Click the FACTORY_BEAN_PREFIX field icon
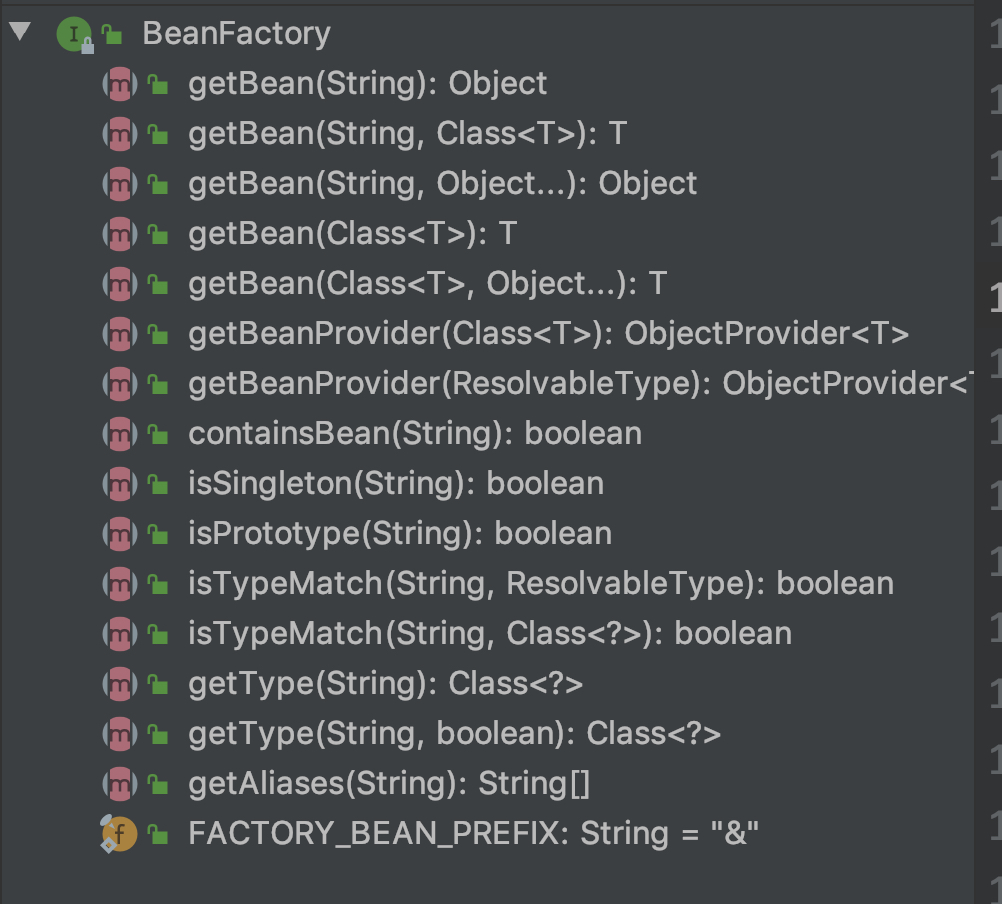The image size is (1002, 904). pyautogui.click(x=119, y=833)
